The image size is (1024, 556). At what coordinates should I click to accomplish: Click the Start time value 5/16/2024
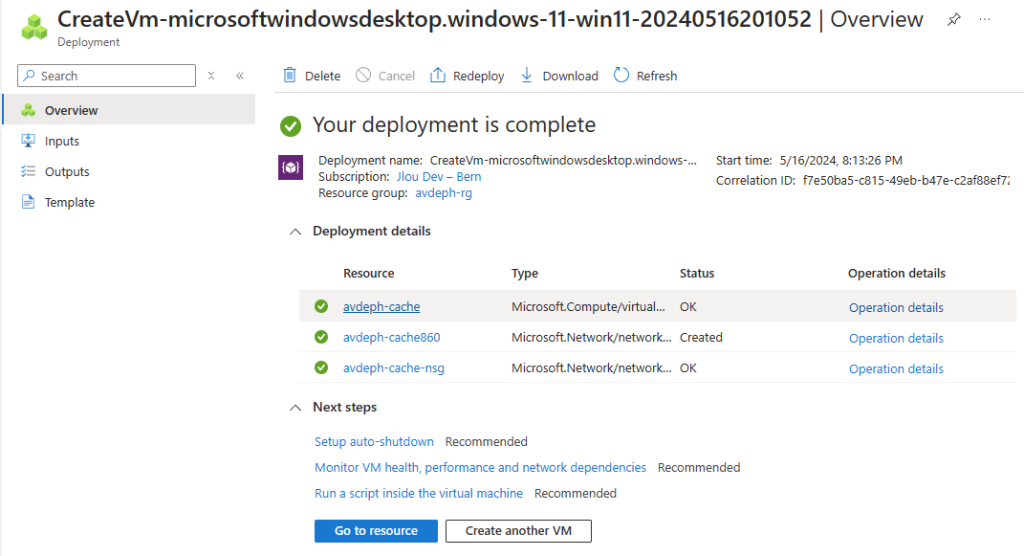841,160
